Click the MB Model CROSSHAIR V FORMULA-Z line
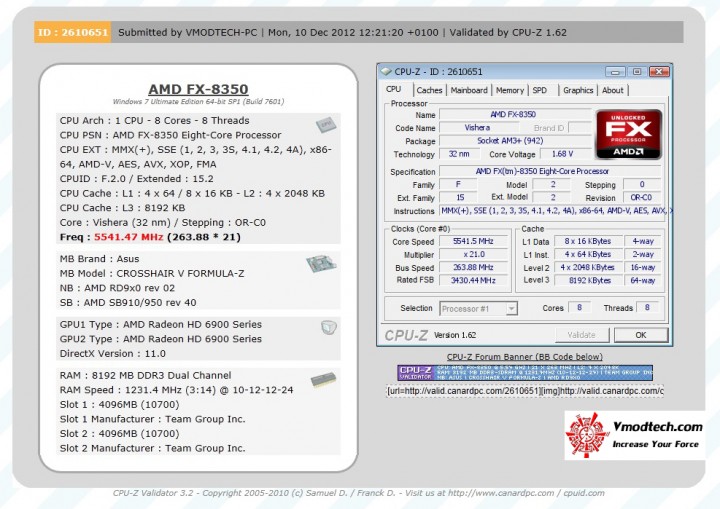 [x=152, y=273]
